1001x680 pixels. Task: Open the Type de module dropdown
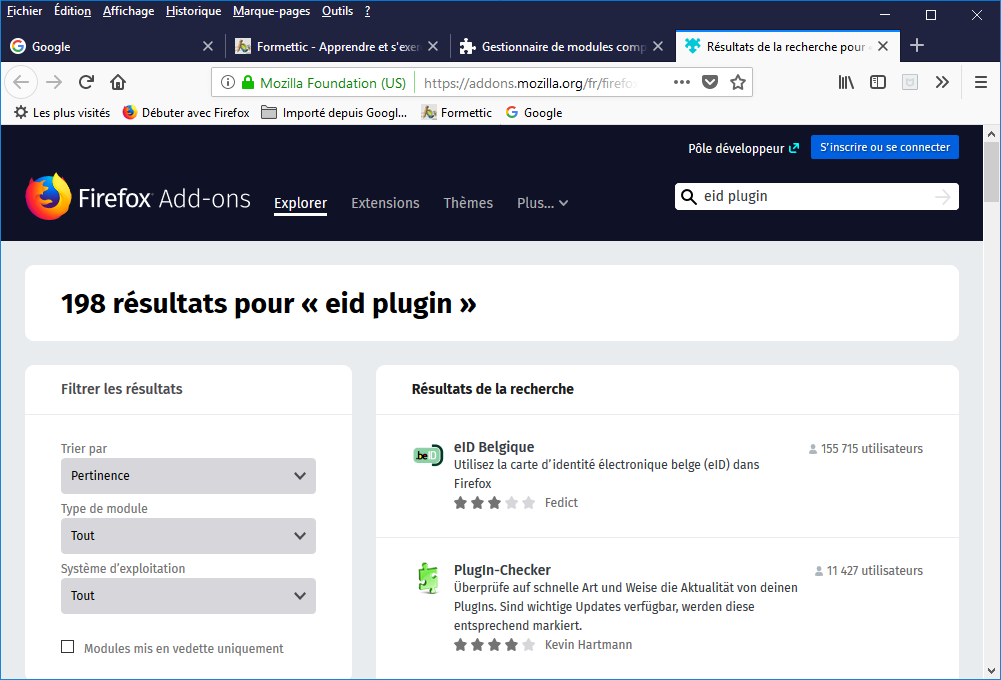188,536
